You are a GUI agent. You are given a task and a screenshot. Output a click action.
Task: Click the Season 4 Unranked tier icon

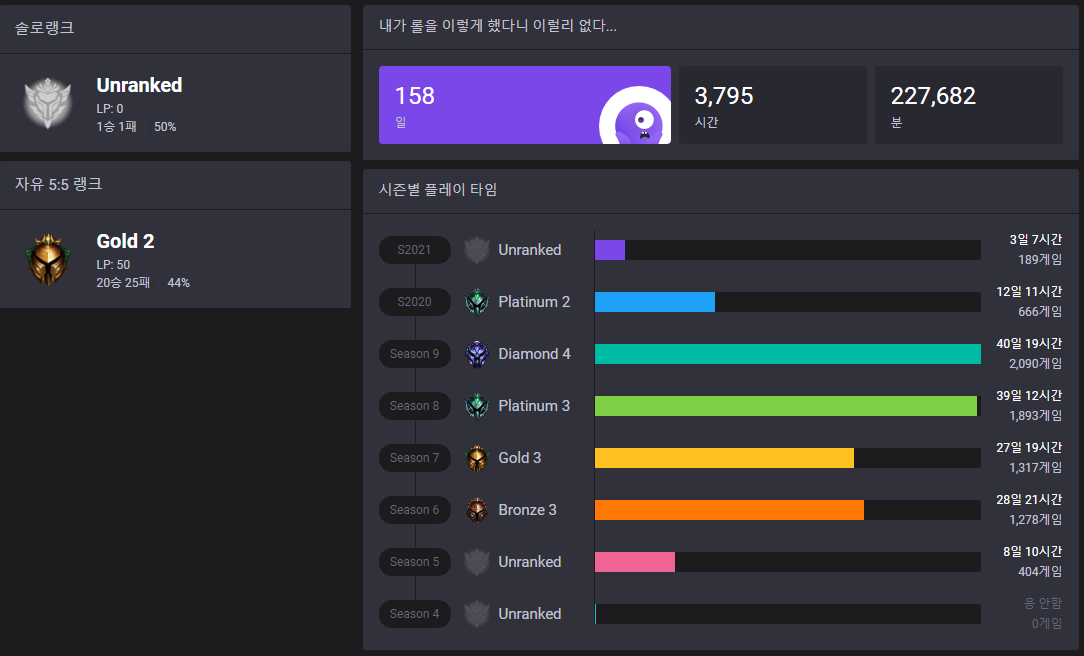[x=477, y=614]
